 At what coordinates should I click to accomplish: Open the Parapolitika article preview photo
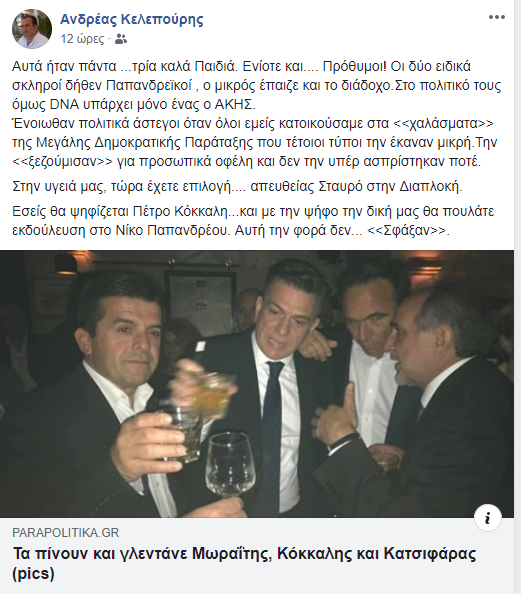point(257,384)
